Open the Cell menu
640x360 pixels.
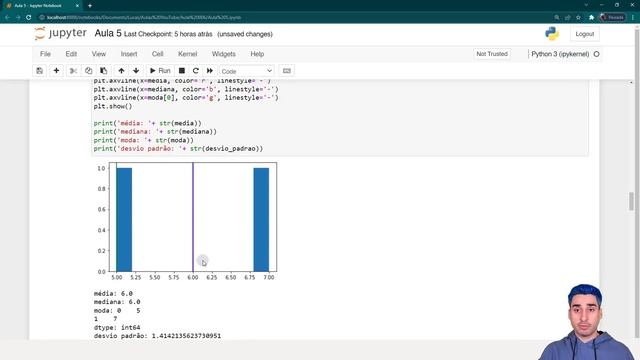pyautogui.click(x=158, y=54)
